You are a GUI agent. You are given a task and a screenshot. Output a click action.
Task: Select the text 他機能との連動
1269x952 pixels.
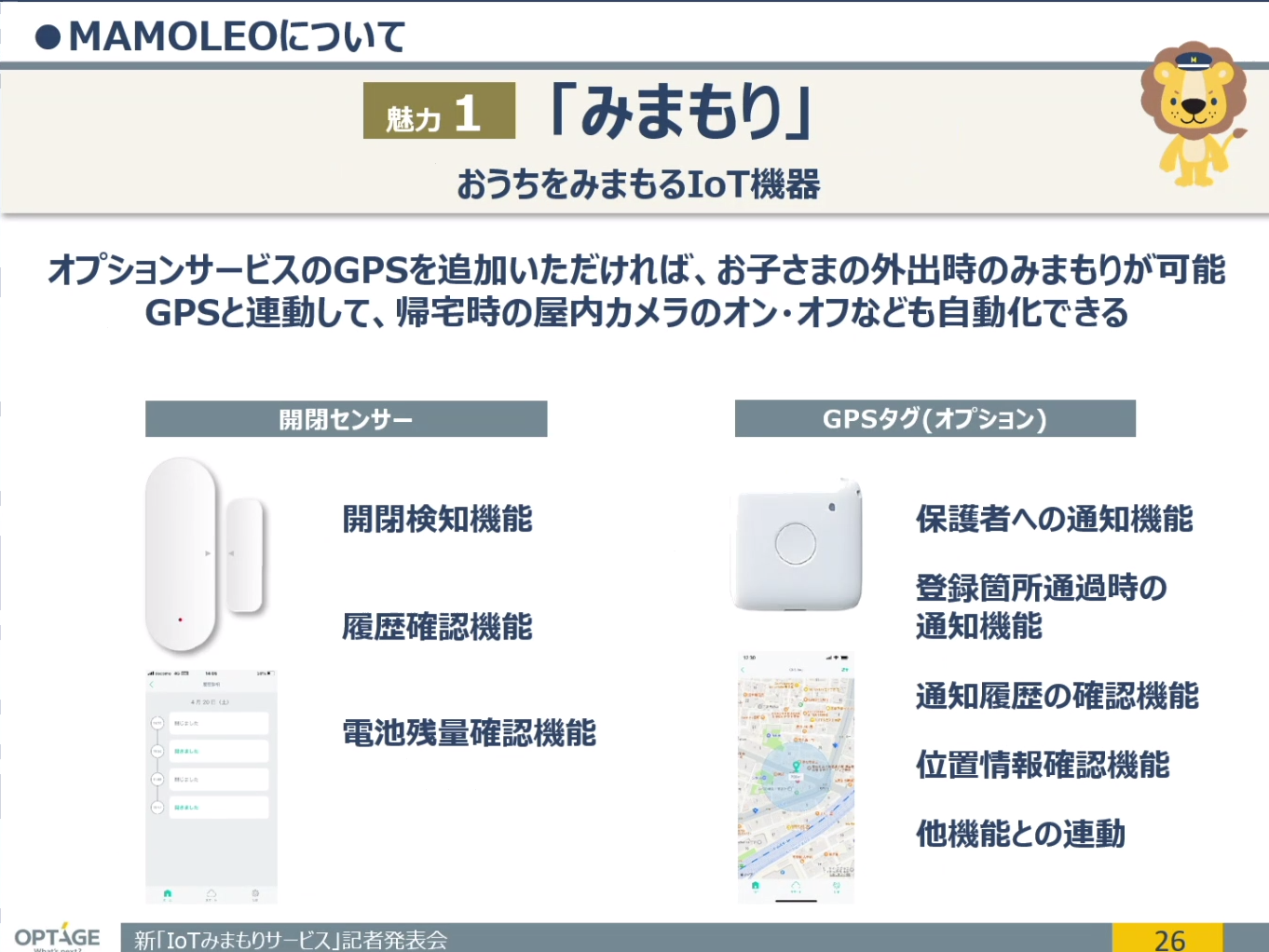[x=1020, y=834]
